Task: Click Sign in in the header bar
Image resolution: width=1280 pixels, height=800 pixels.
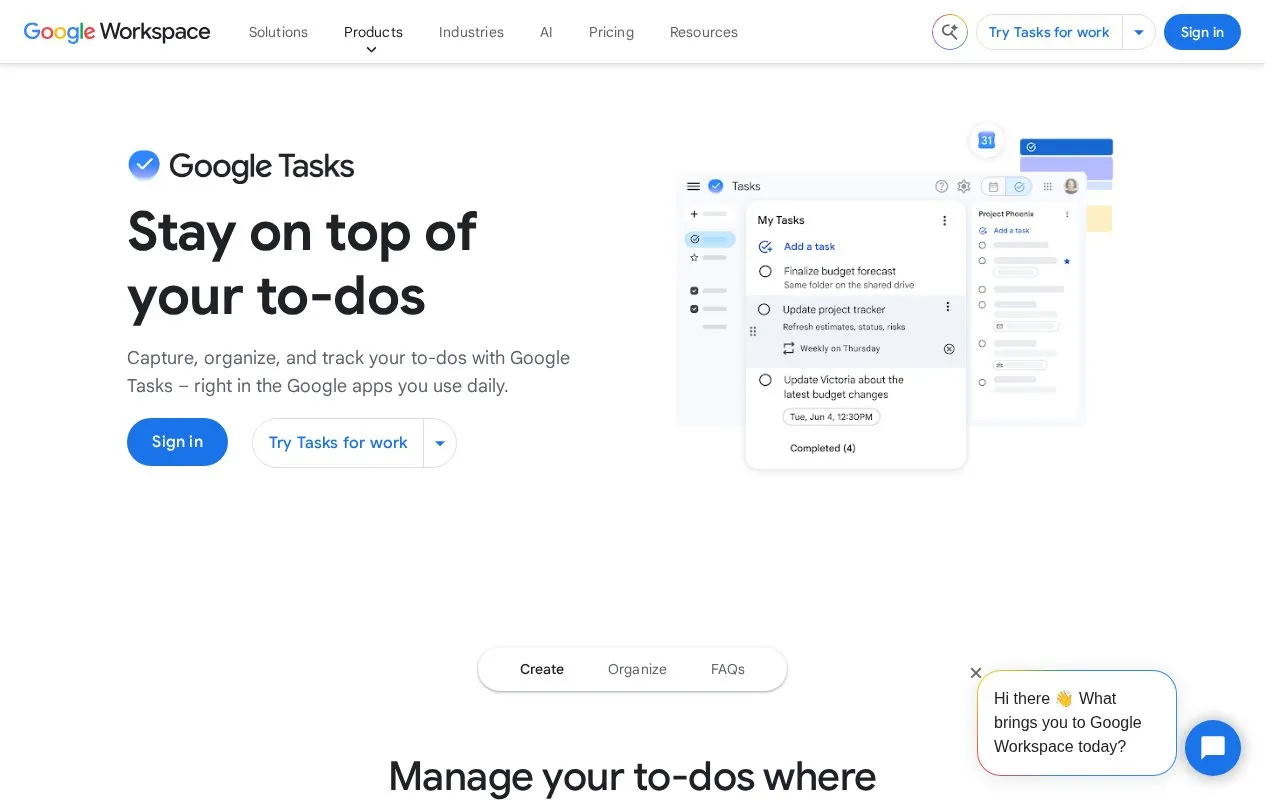Action: (x=1202, y=32)
